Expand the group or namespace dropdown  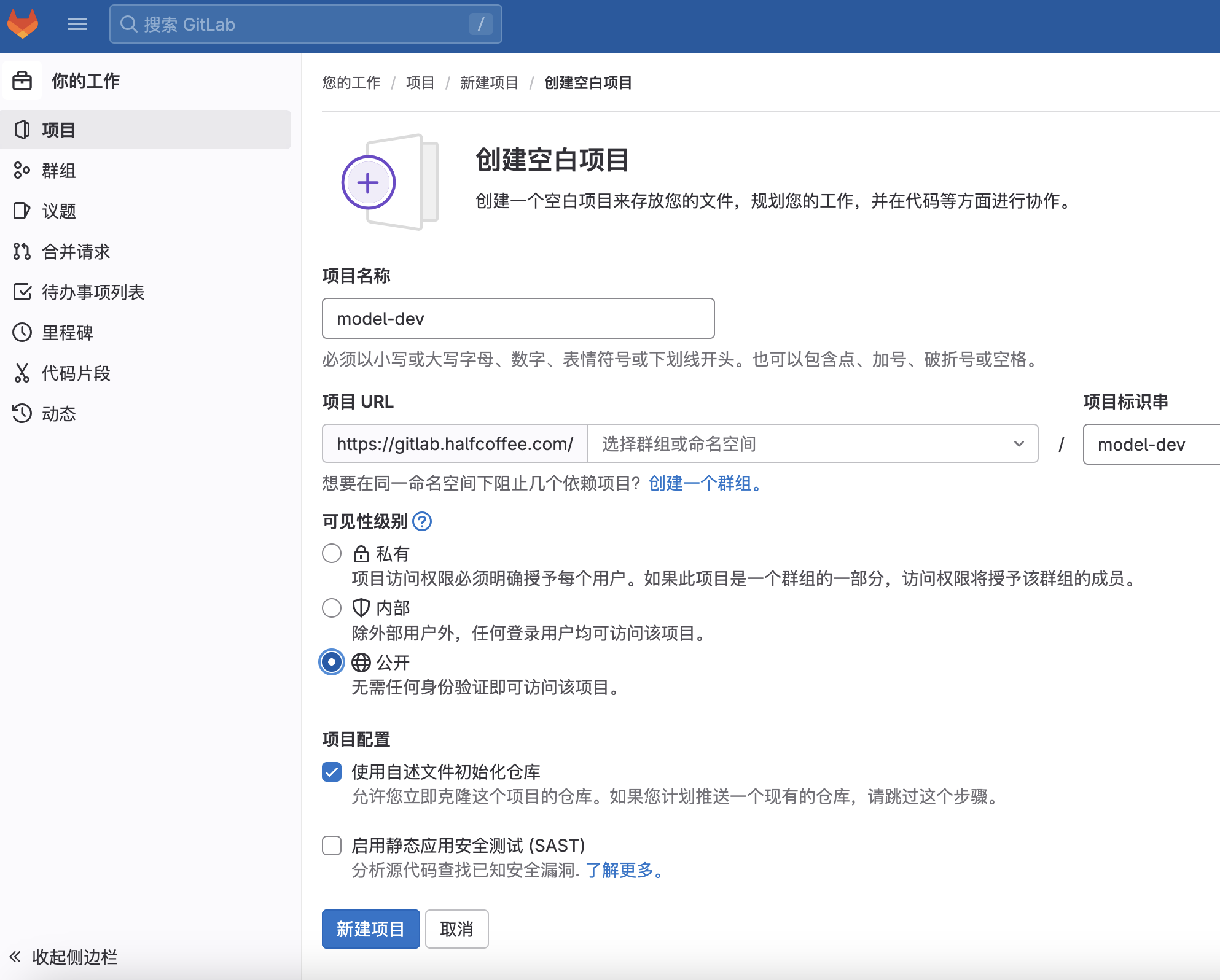coord(812,443)
